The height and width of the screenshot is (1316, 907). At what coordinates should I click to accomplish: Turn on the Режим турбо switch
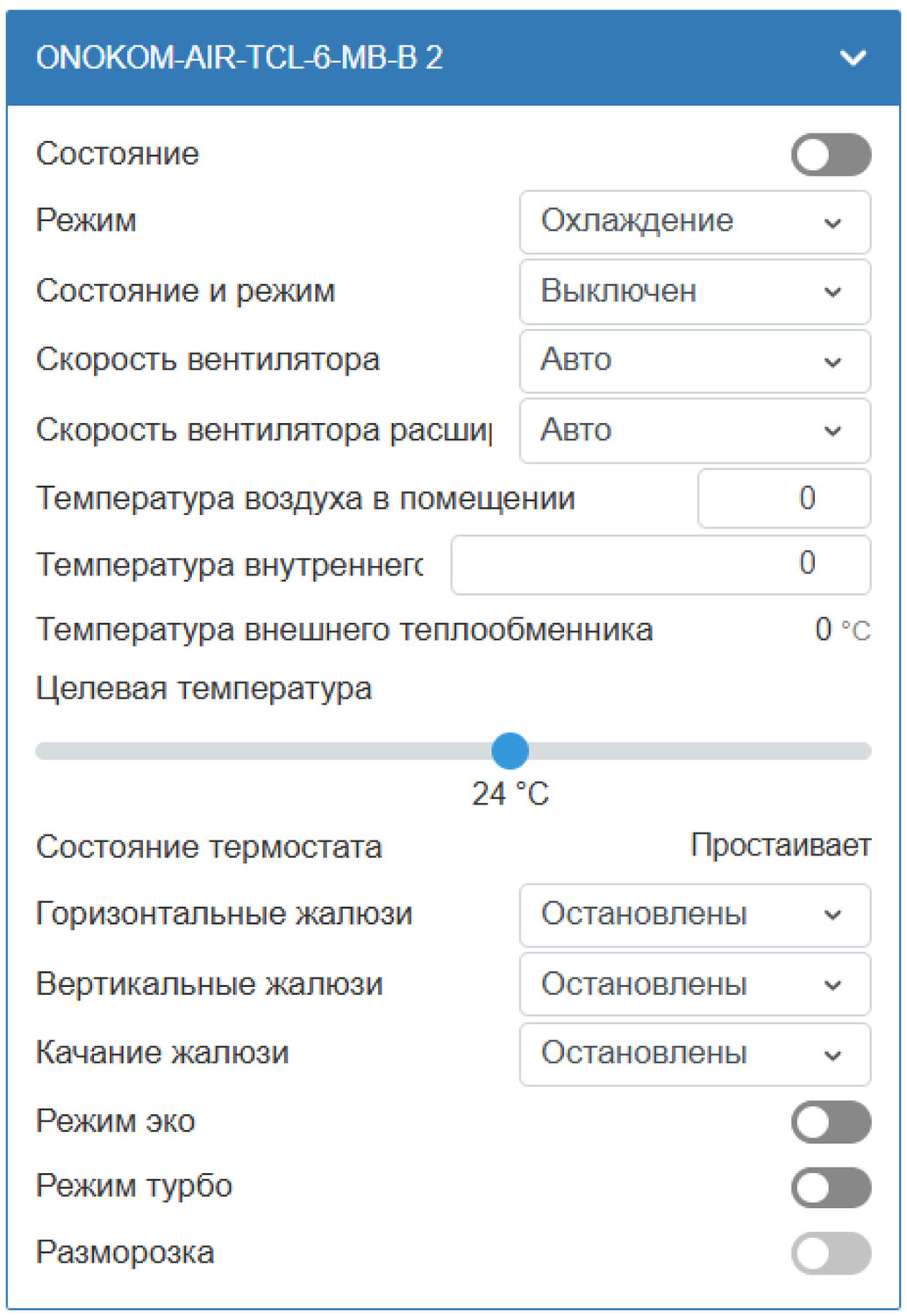pyautogui.click(x=830, y=1188)
